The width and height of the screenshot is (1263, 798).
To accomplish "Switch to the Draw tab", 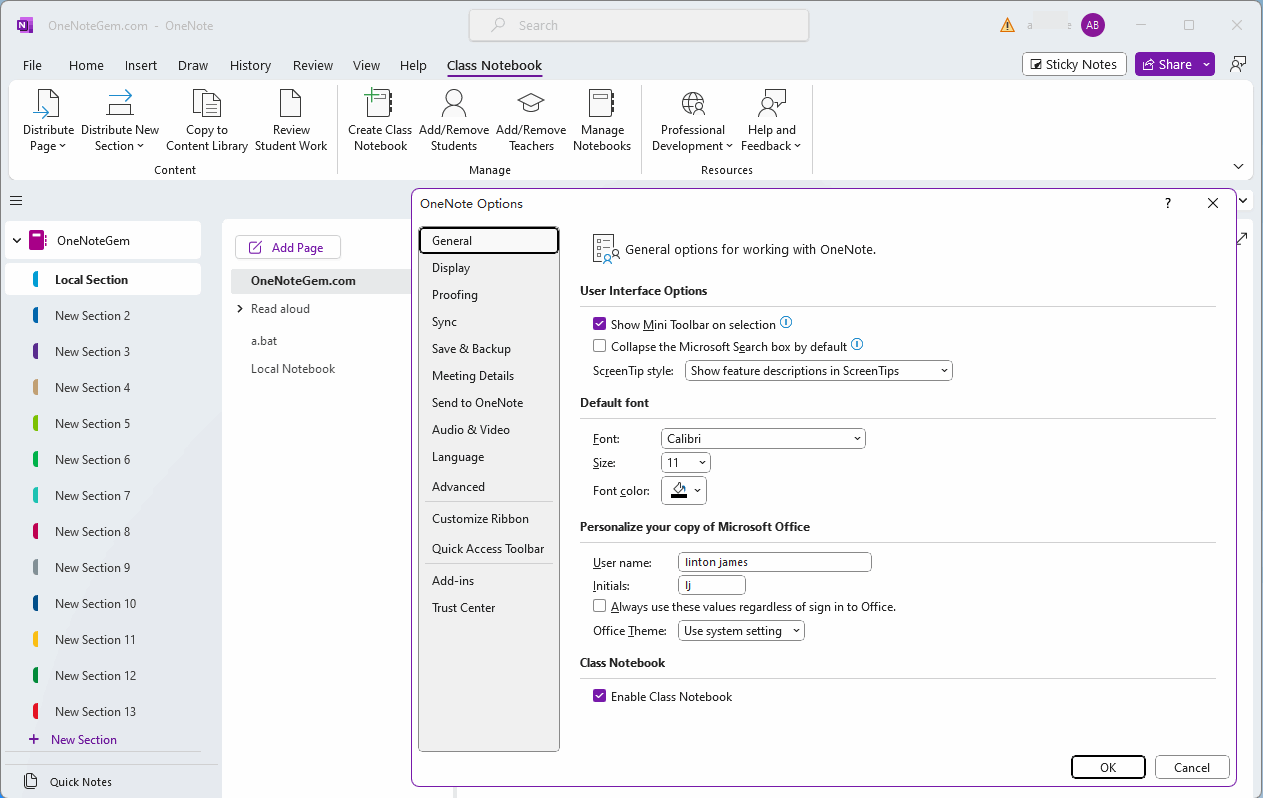I will pos(193,65).
